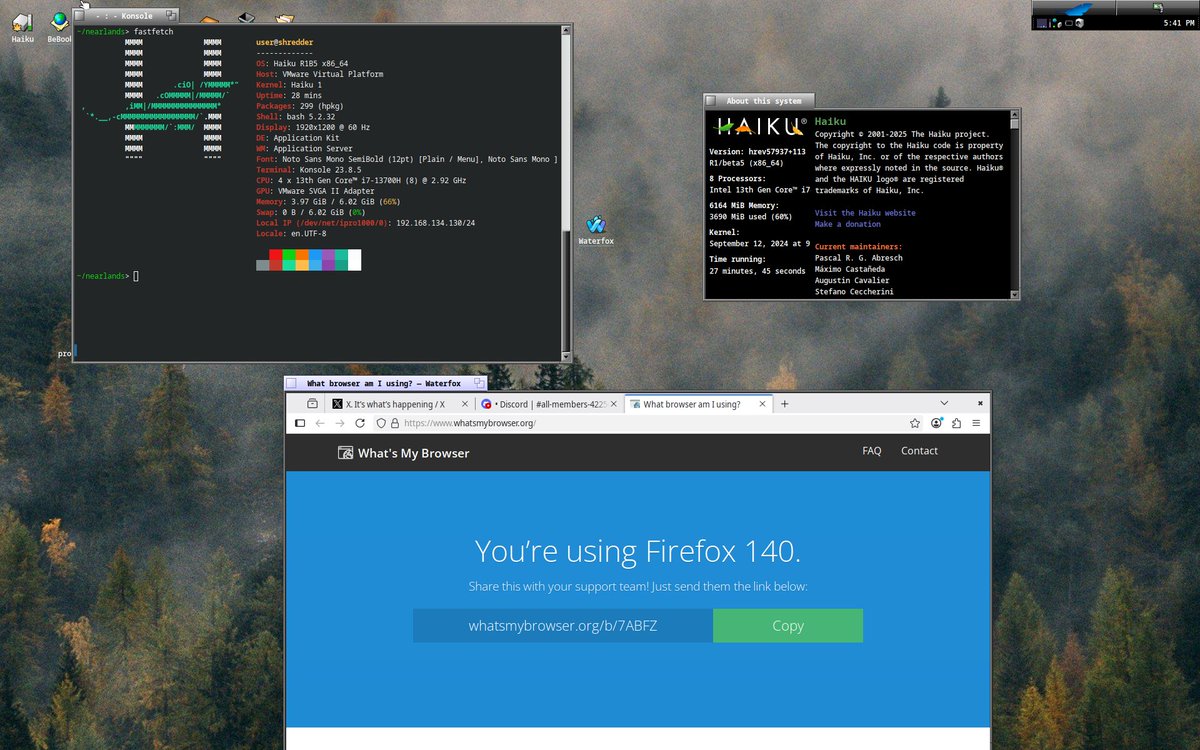Close the X tab
This screenshot has height=750, width=1200.
[x=465, y=404]
